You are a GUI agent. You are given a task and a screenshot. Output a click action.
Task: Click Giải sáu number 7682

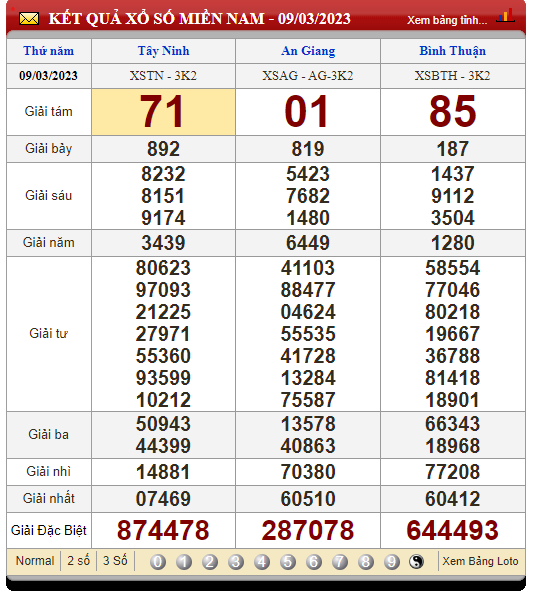coord(308,196)
